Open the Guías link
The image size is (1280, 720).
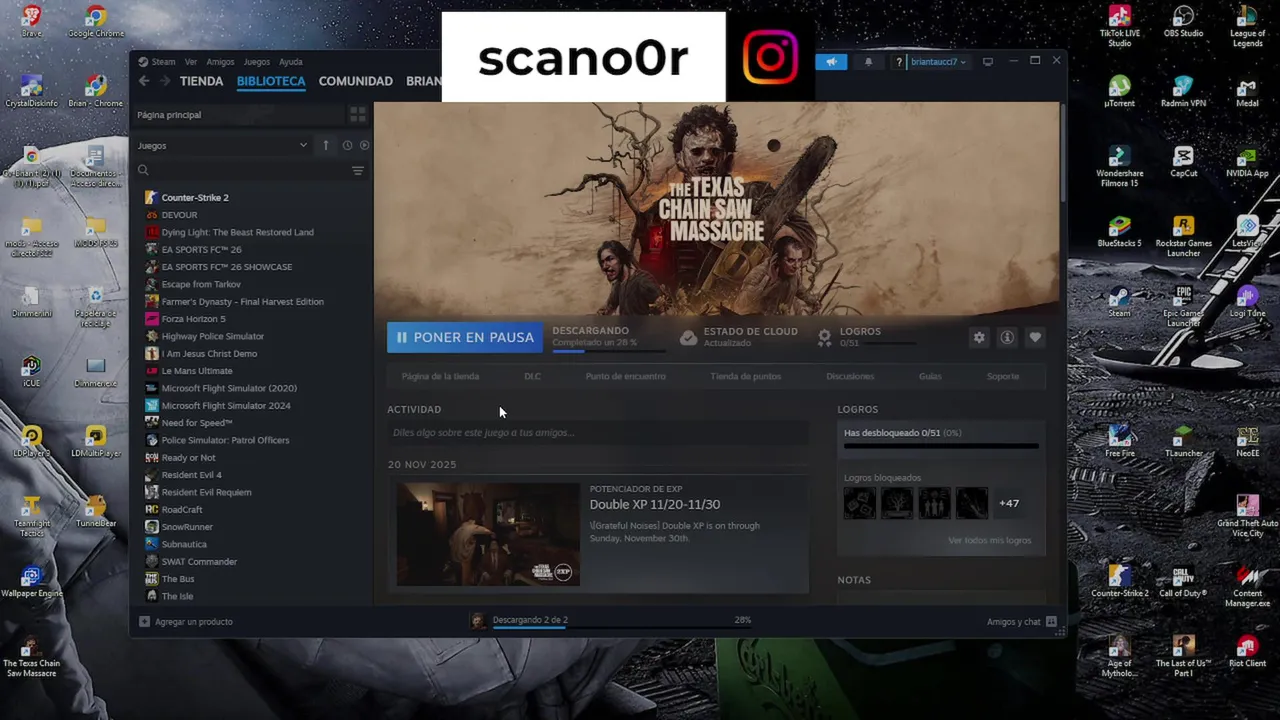tap(930, 377)
